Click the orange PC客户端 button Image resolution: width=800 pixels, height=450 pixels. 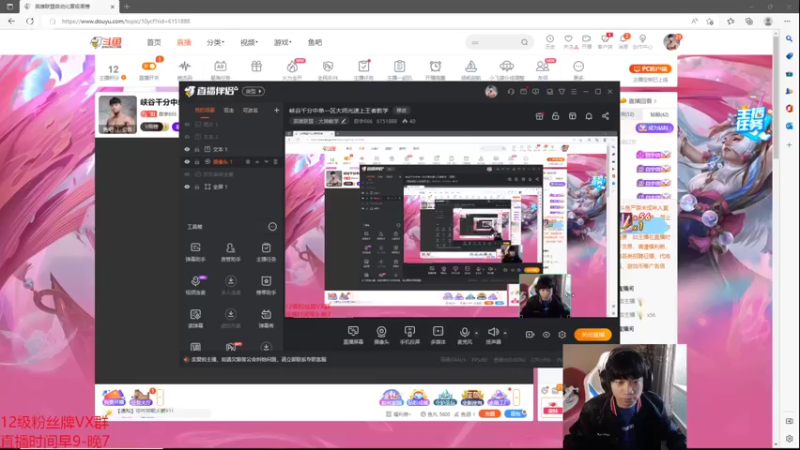(x=650, y=68)
